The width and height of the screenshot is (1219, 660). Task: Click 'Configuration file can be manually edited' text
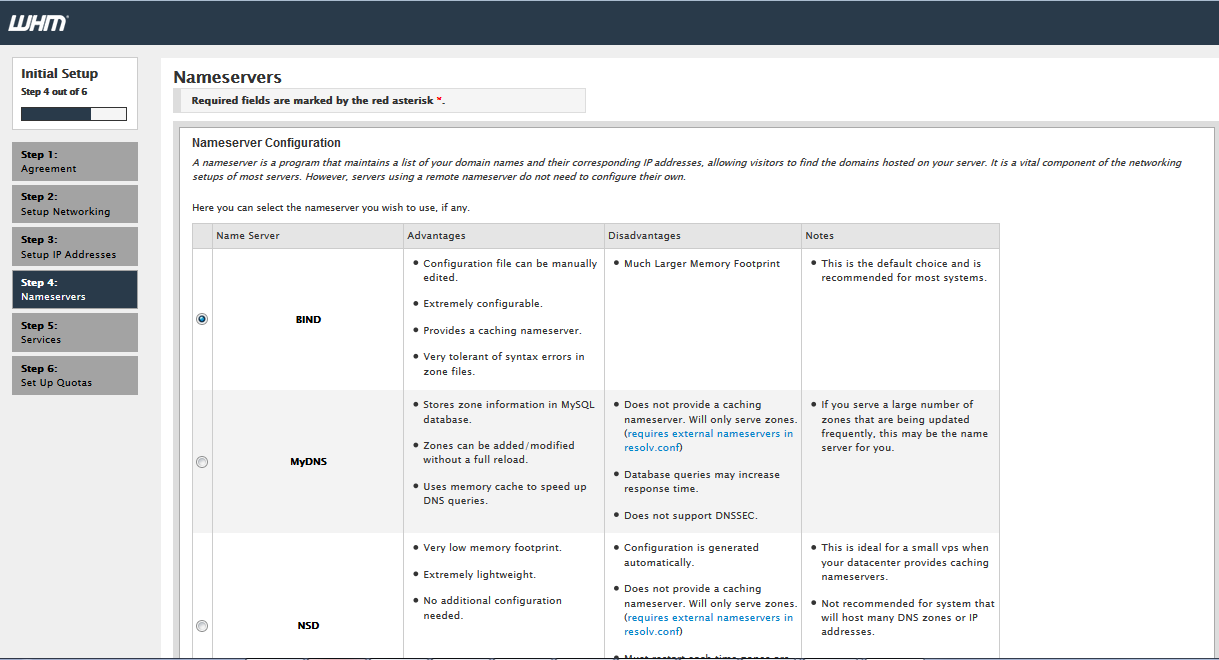(510, 271)
